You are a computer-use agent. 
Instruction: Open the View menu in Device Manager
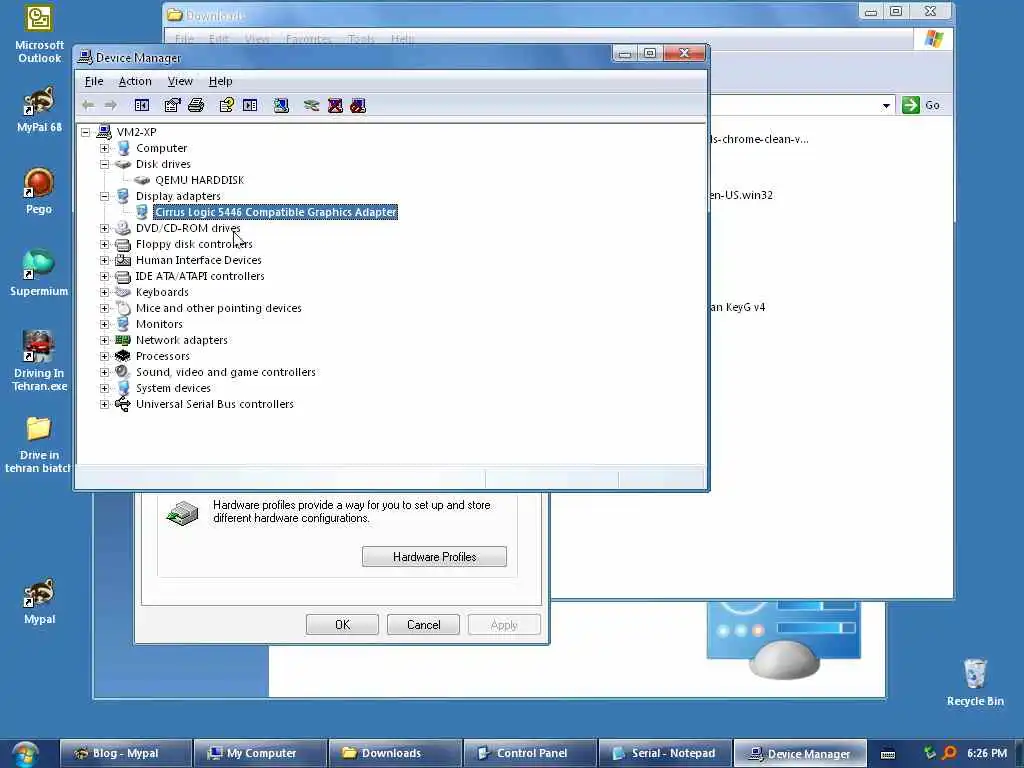pos(180,81)
